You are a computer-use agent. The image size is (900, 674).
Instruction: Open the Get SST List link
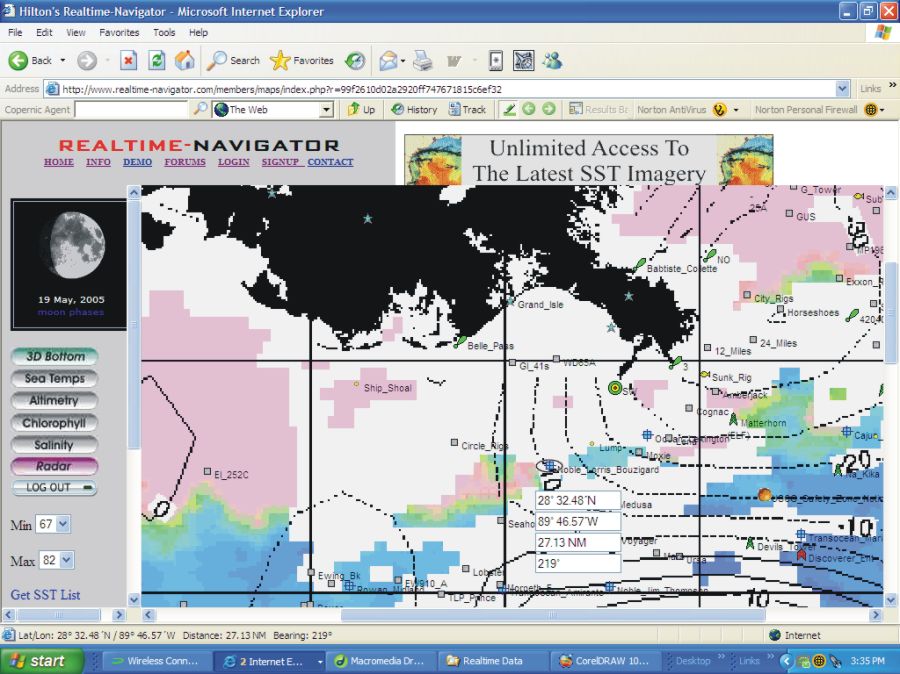(45, 595)
